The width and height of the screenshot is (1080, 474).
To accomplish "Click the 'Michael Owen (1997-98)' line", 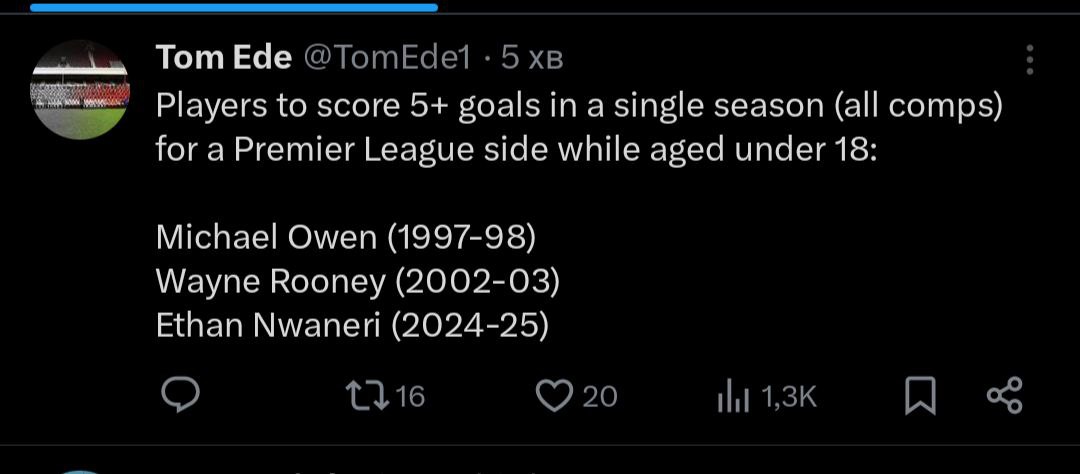I will pyautogui.click(x=346, y=237).
